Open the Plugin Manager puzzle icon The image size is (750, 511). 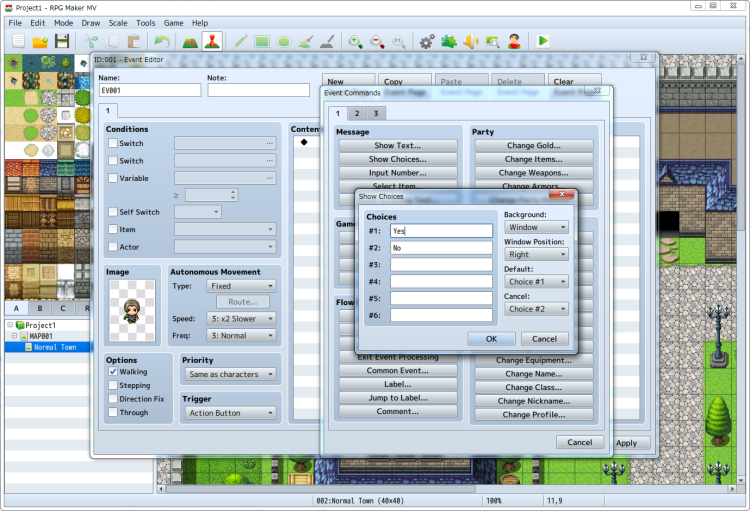point(448,41)
